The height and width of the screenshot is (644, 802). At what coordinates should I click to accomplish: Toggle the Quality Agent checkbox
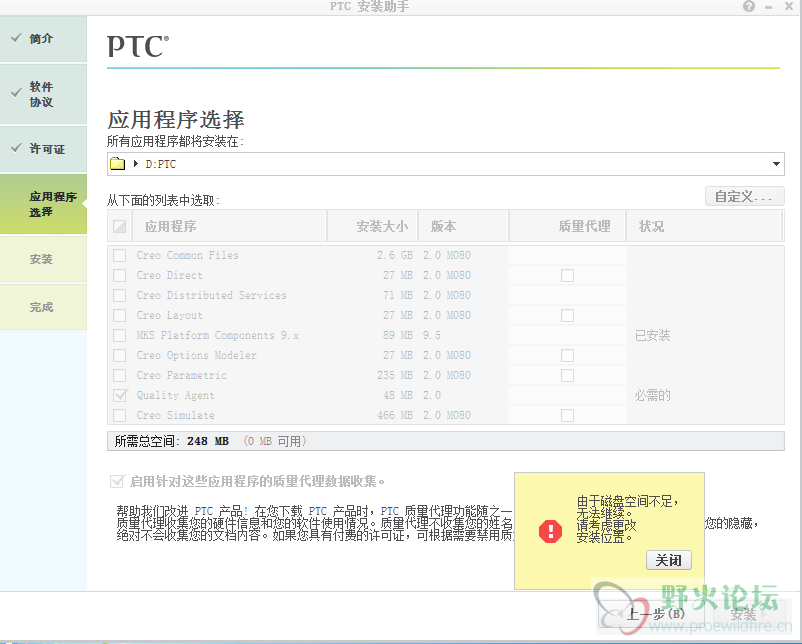tap(120, 395)
